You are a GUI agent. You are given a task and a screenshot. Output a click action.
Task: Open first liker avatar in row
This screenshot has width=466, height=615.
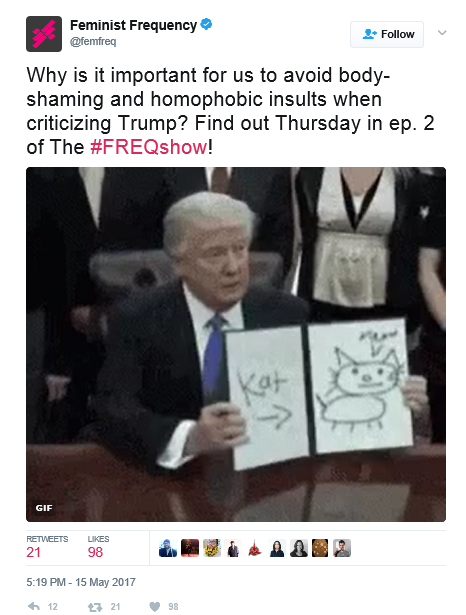click(168, 548)
